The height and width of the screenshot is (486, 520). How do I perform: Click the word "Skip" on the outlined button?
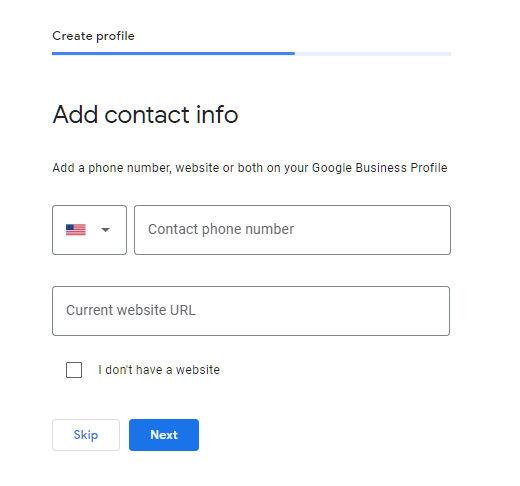tap(86, 435)
